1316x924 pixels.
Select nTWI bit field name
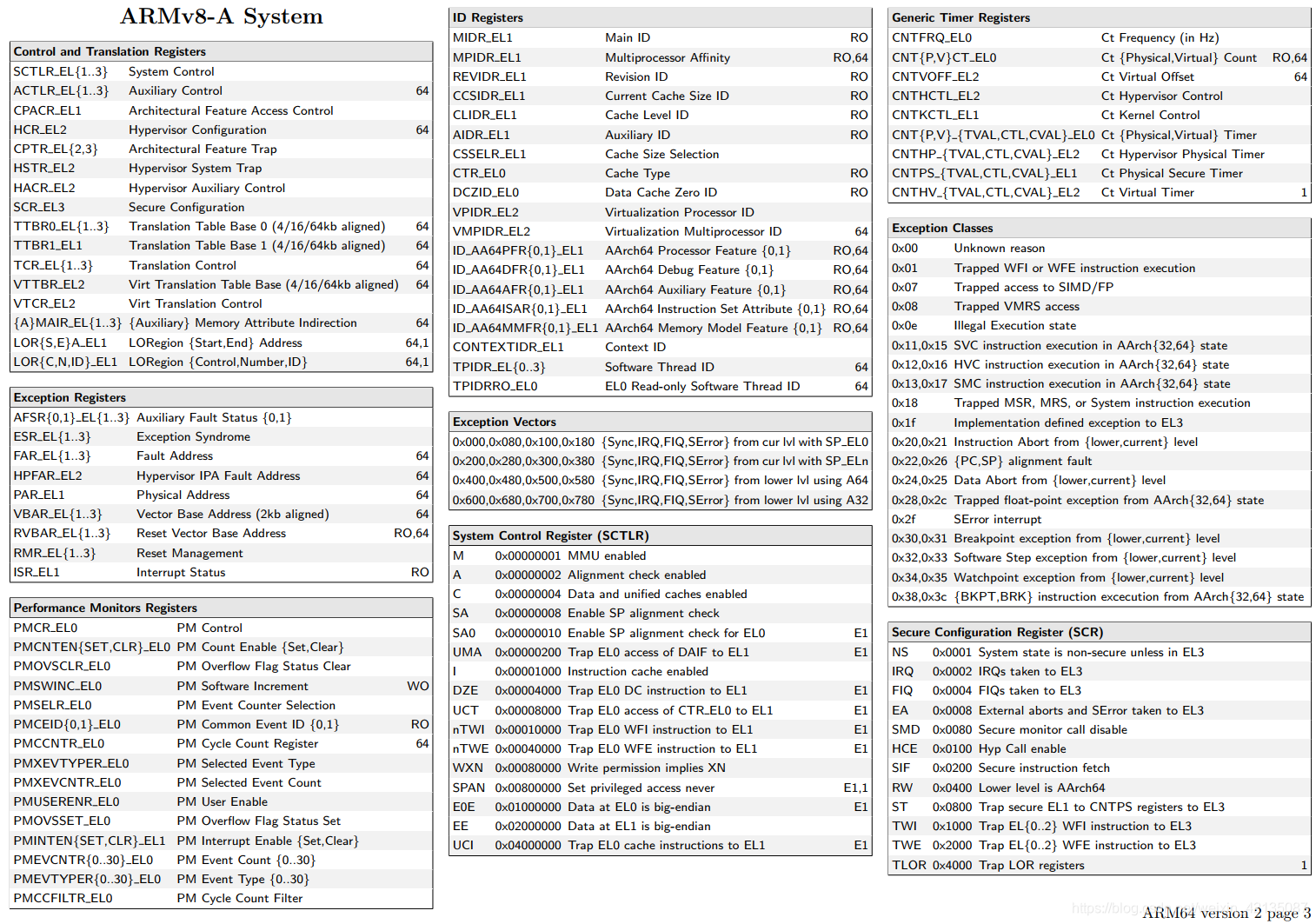pos(469,729)
